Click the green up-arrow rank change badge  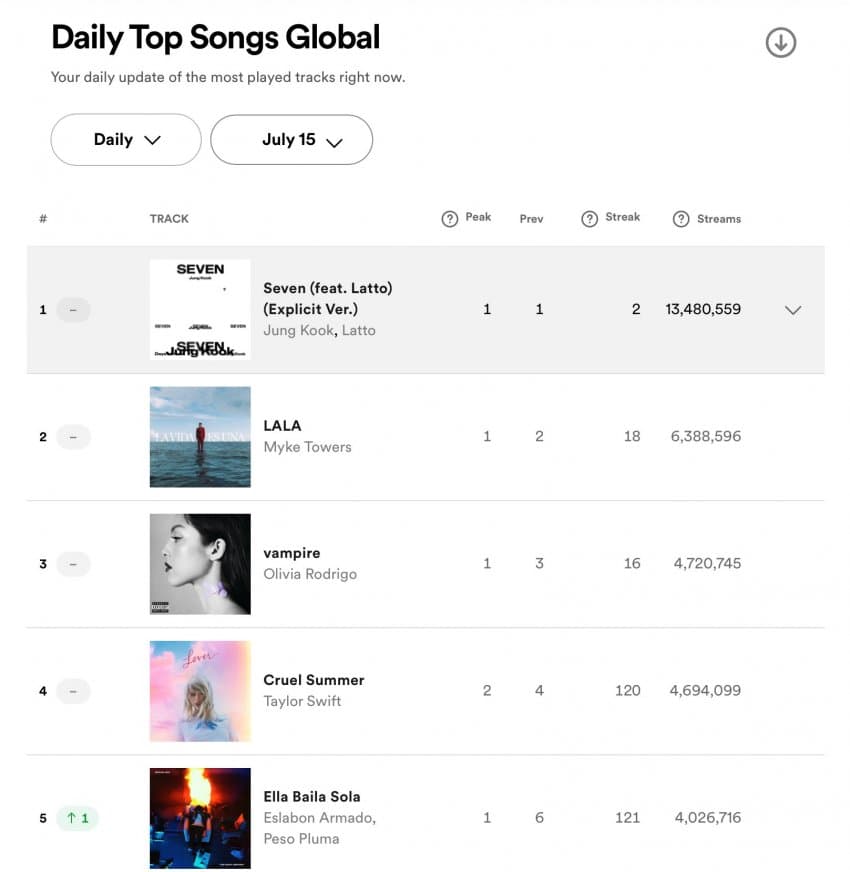point(77,818)
